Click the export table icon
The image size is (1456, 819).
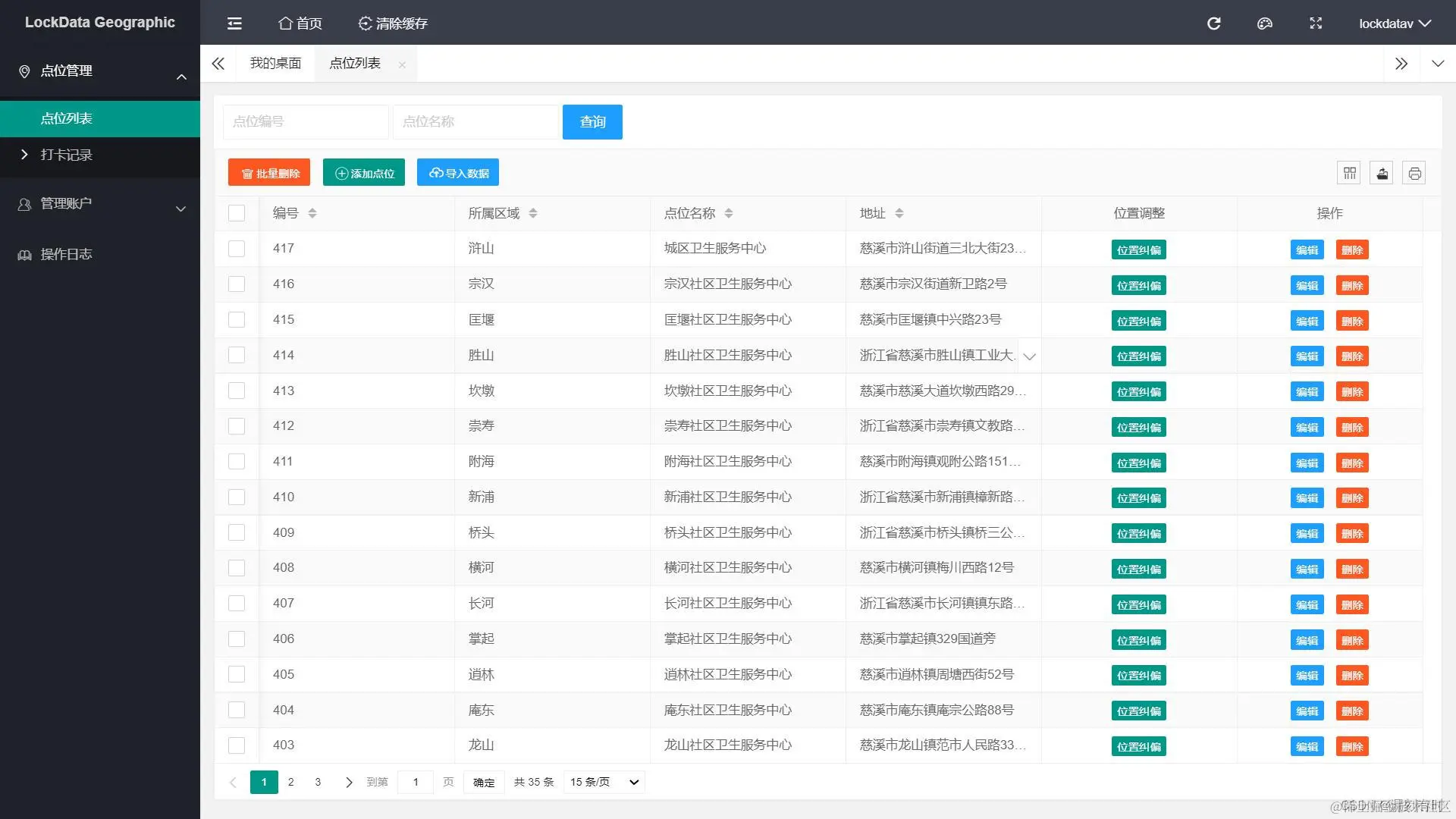click(x=1382, y=174)
